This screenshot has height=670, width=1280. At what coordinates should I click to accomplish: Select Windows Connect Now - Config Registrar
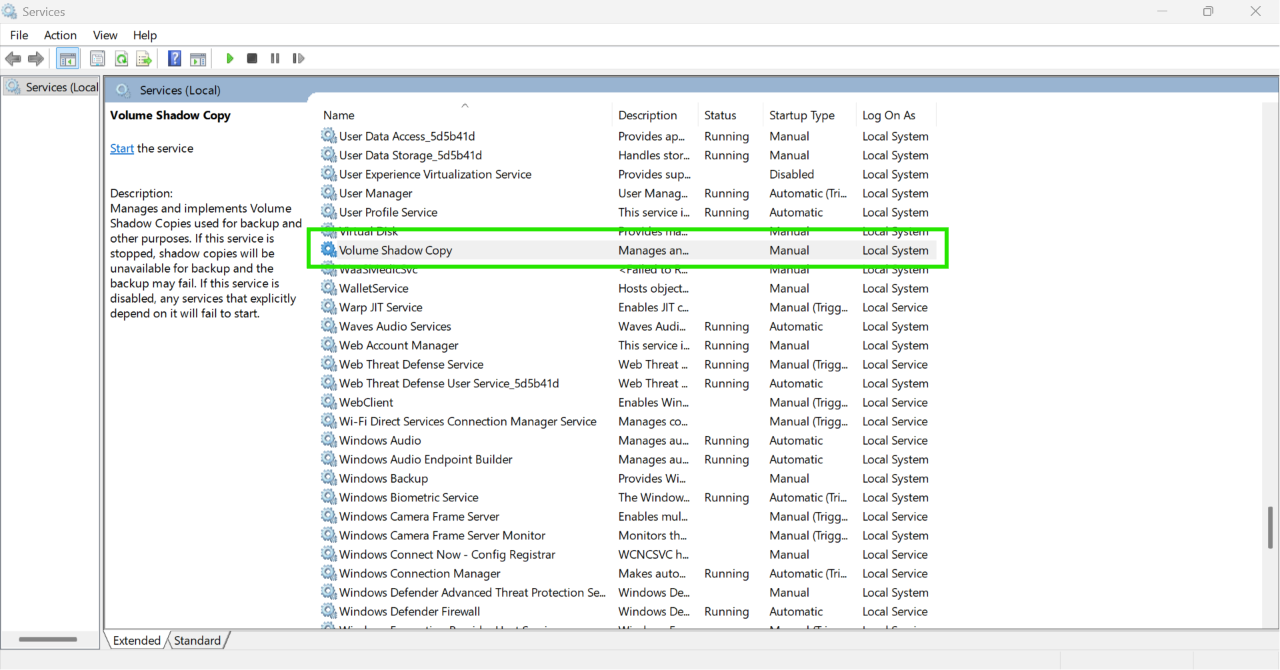627,554
